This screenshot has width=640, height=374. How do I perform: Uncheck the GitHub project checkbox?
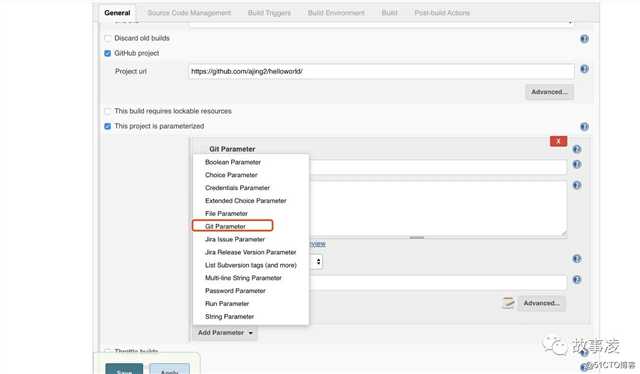(x=108, y=53)
